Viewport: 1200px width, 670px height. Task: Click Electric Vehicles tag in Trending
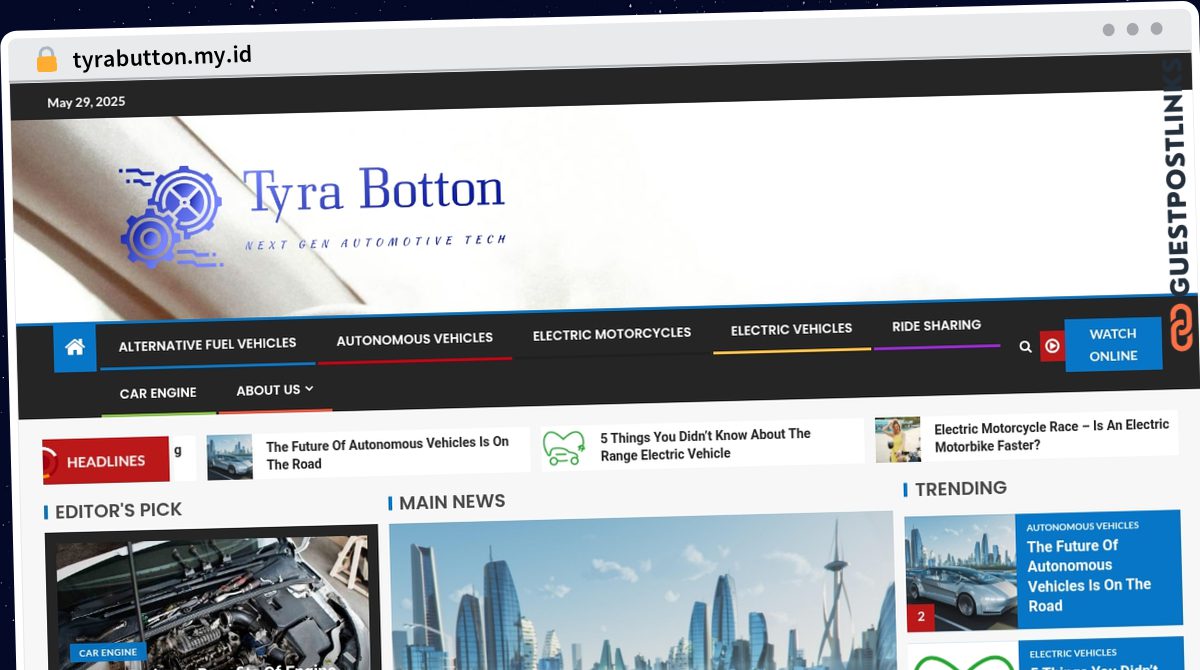tap(1073, 654)
